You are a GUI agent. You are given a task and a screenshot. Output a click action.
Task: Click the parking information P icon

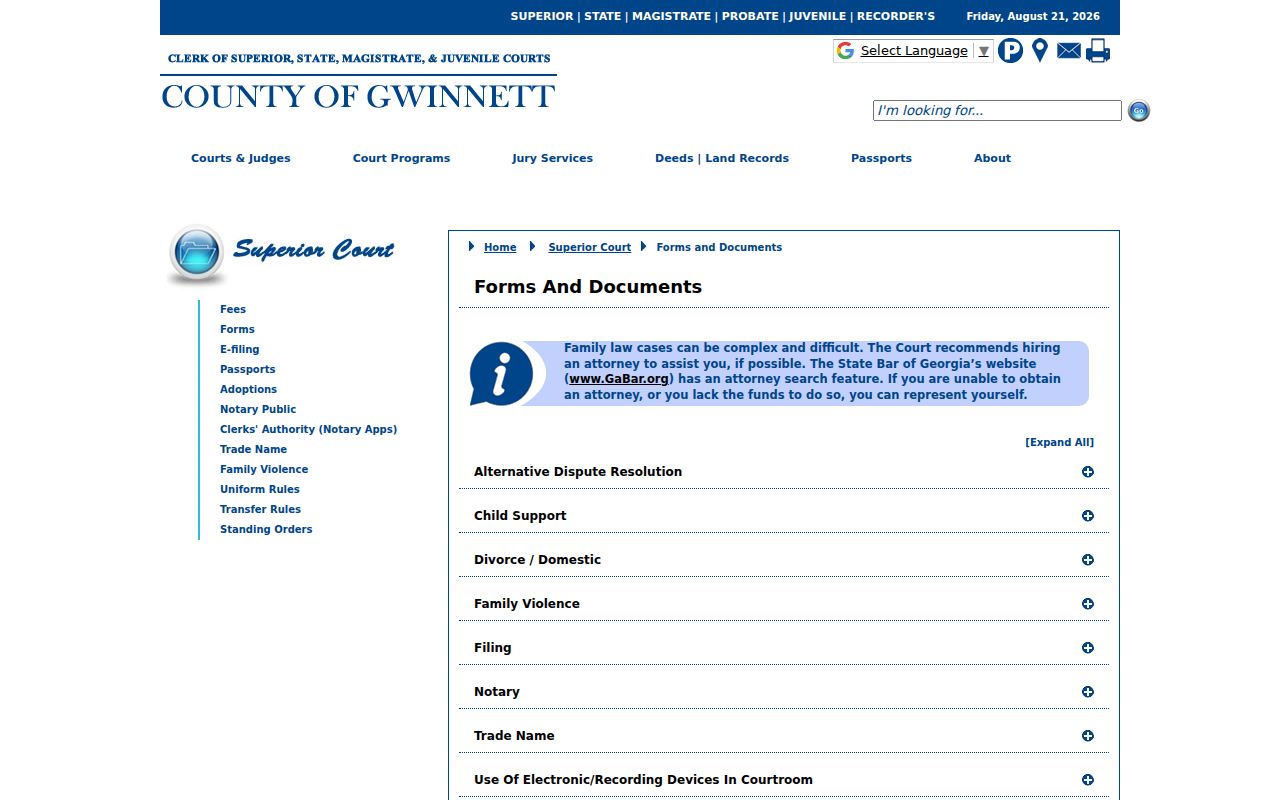pyautogui.click(x=1010, y=50)
